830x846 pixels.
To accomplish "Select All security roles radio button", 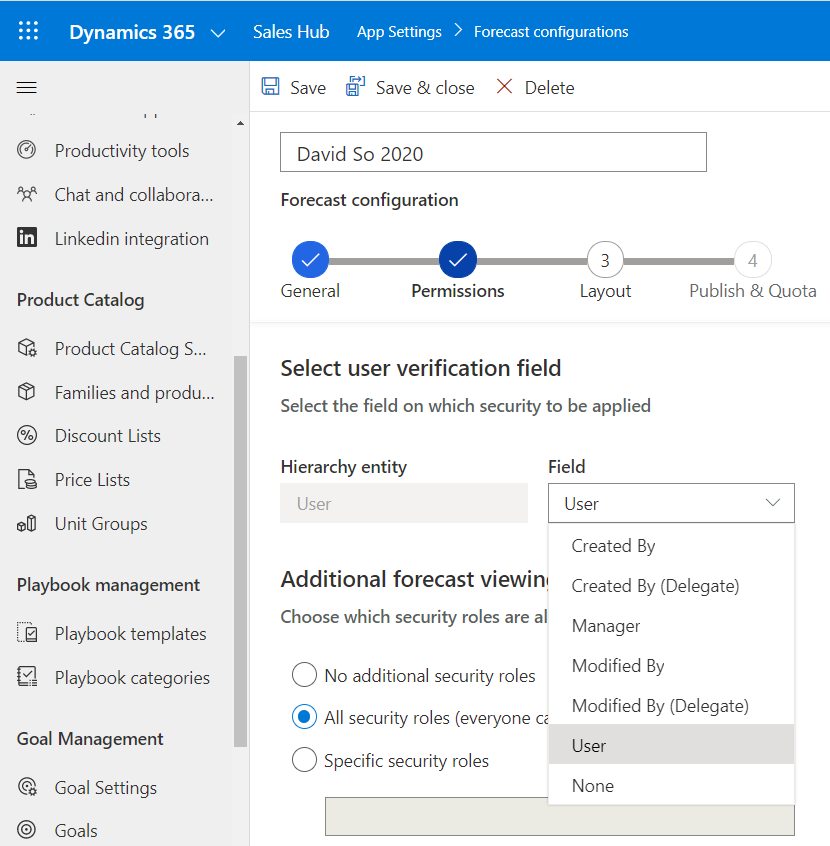I will (305, 717).
